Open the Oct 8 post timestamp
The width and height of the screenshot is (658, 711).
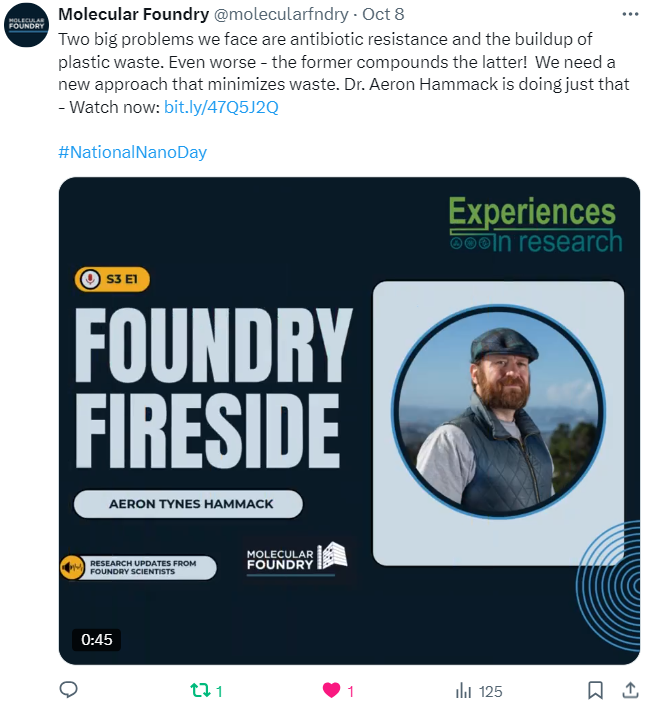[x=383, y=15]
